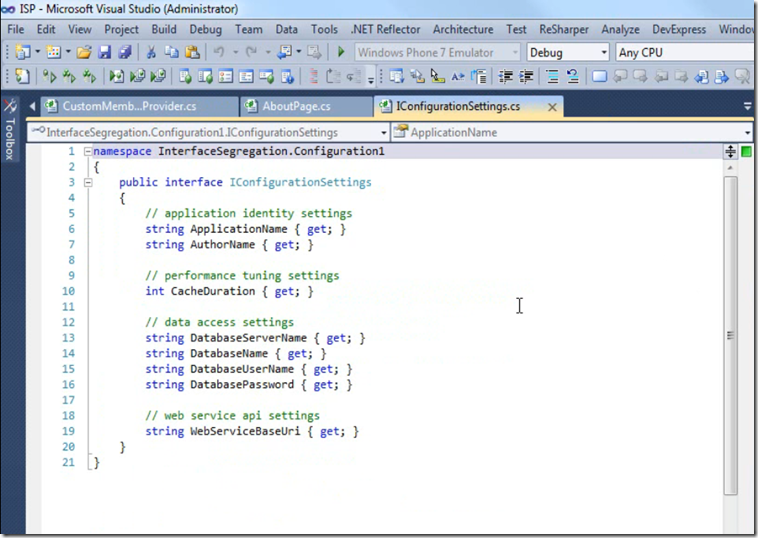Image resolution: width=758 pixels, height=538 pixels.
Task: Toggle a bookmark with the blue rectangle icon
Action: tap(599, 76)
